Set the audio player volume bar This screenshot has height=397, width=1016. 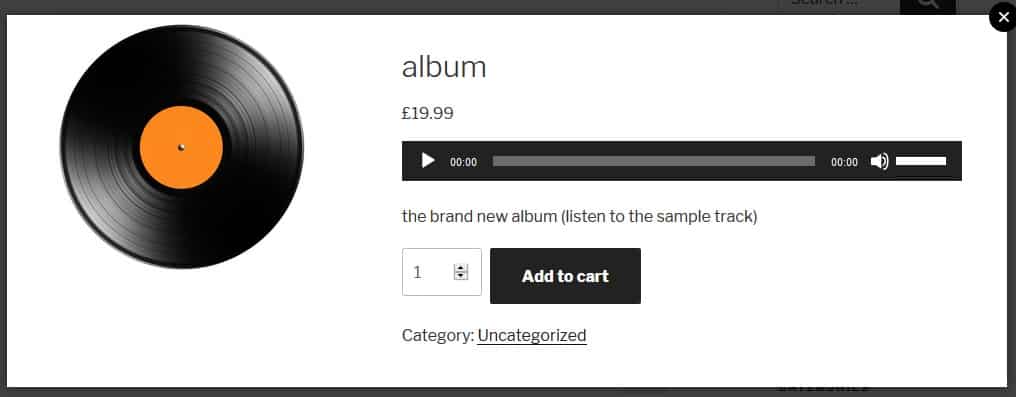pyautogui.click(x=921, y=161)
